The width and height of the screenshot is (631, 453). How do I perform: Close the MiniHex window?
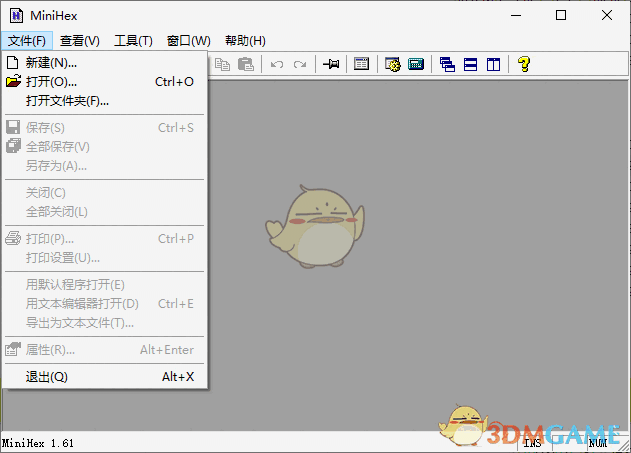point(606,15)
